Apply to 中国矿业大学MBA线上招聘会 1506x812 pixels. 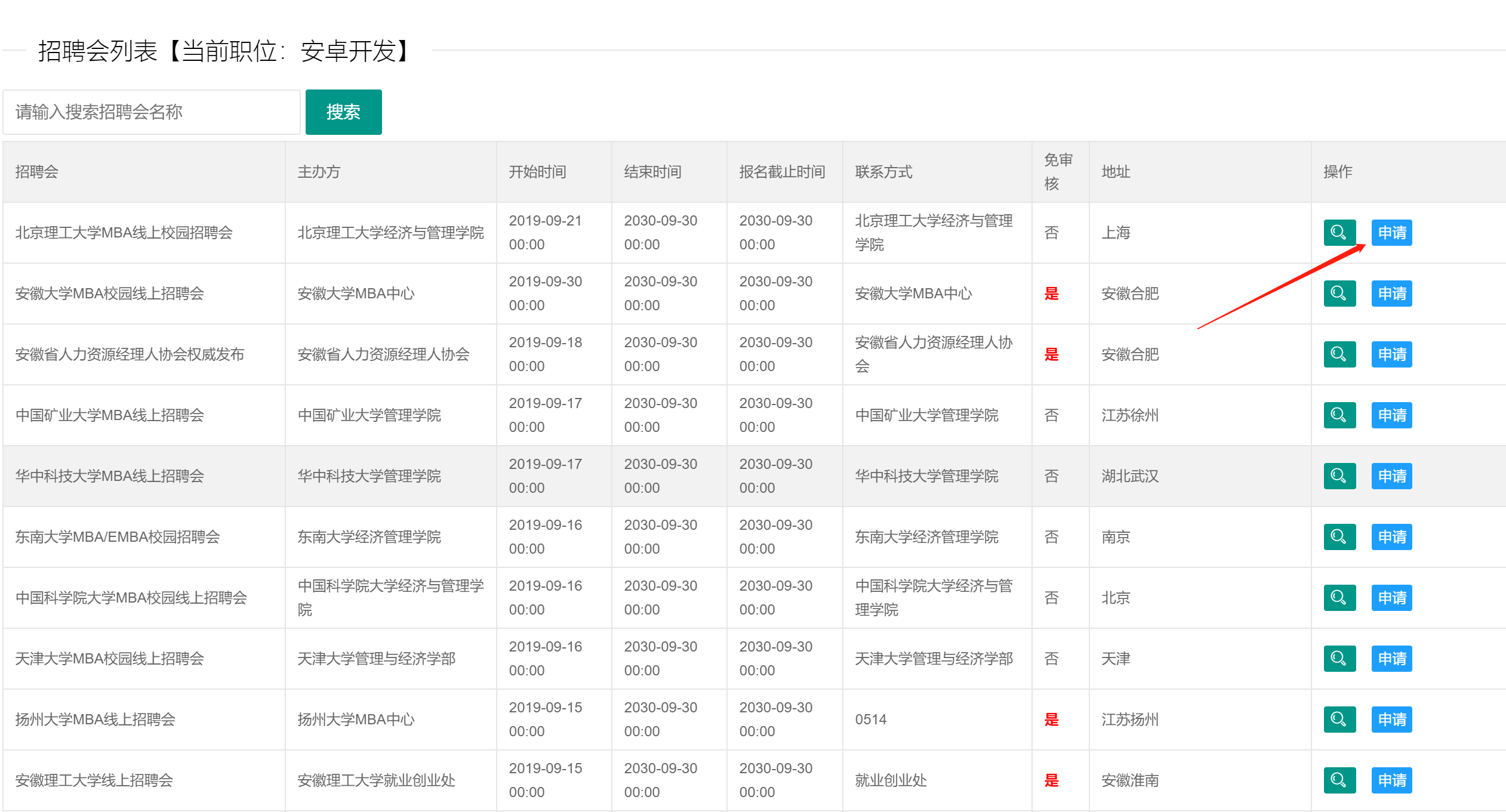pos(1392,415)
